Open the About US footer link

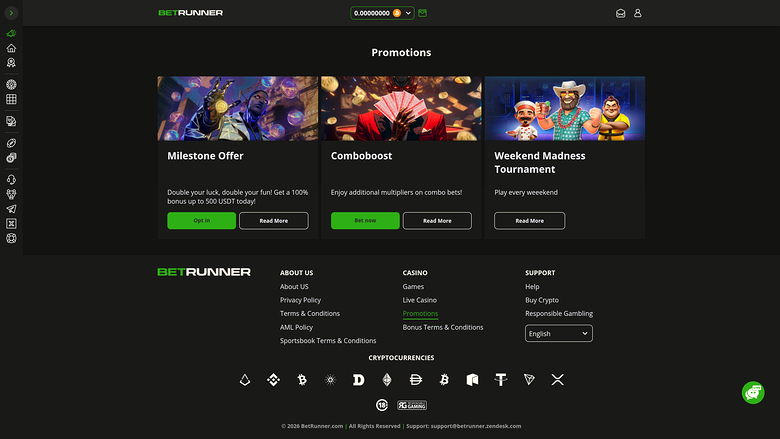[294, 287]
